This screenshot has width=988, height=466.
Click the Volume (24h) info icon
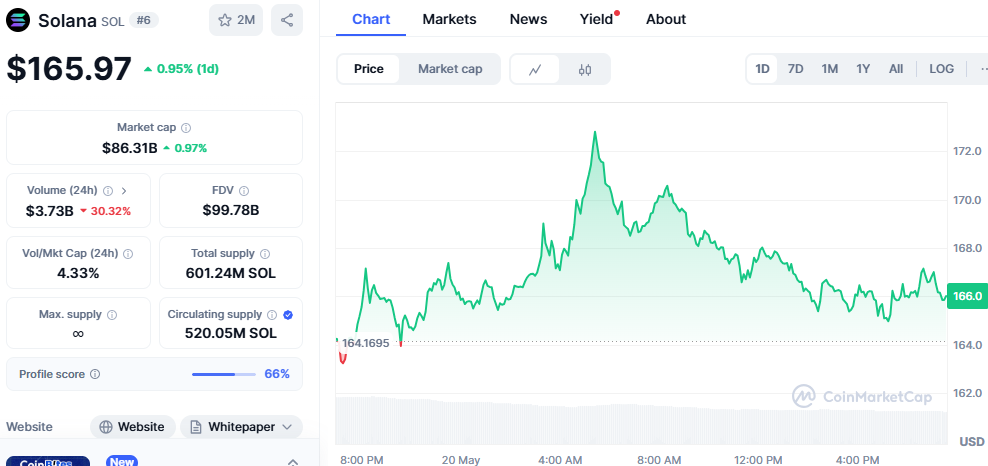108,190
